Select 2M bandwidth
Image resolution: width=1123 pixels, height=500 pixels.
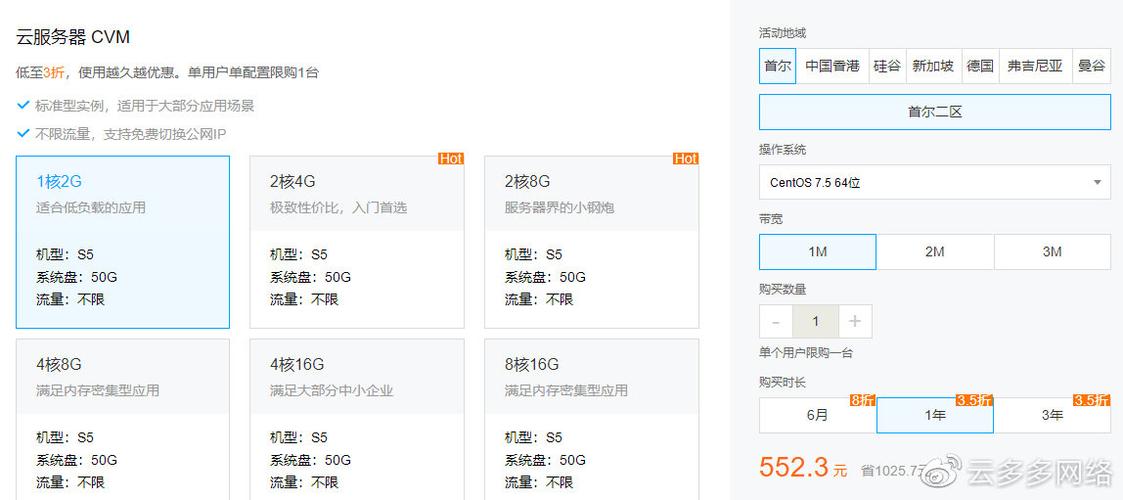(935, 252)
